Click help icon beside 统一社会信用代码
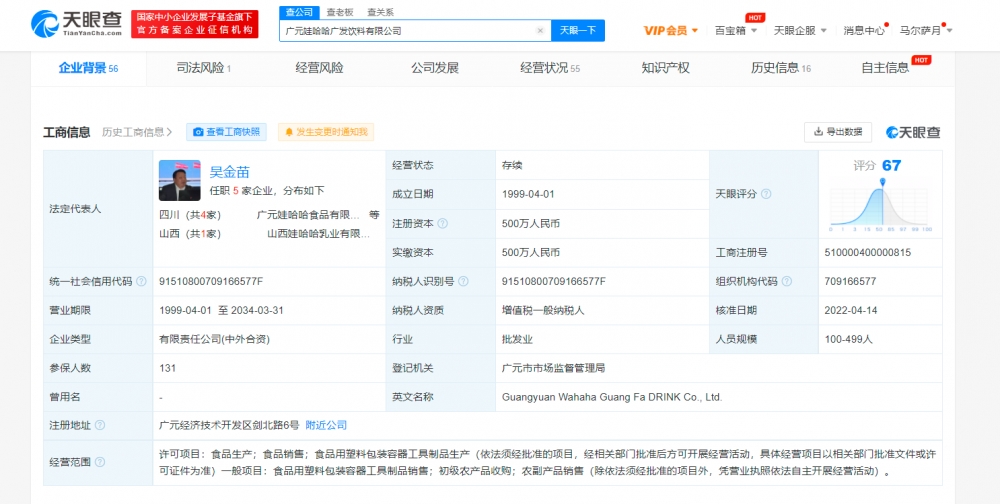The height and width of the screenshot is (504, 1000). (x=141, y=282)
